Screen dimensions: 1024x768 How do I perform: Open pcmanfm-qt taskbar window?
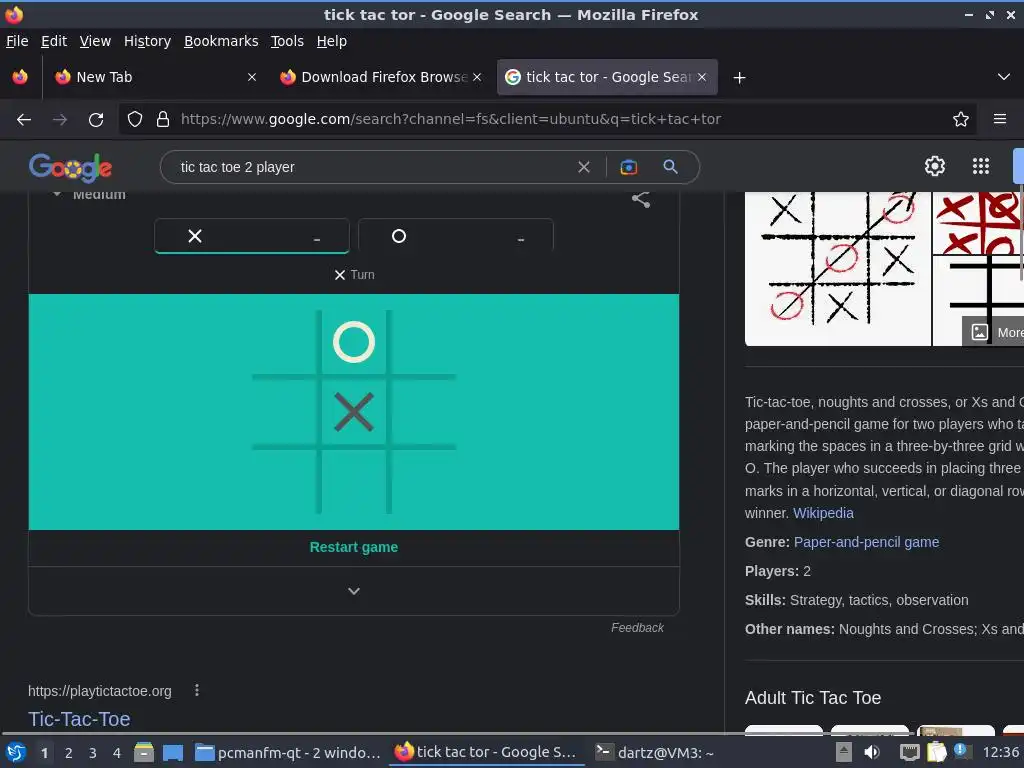click(288, 752)
